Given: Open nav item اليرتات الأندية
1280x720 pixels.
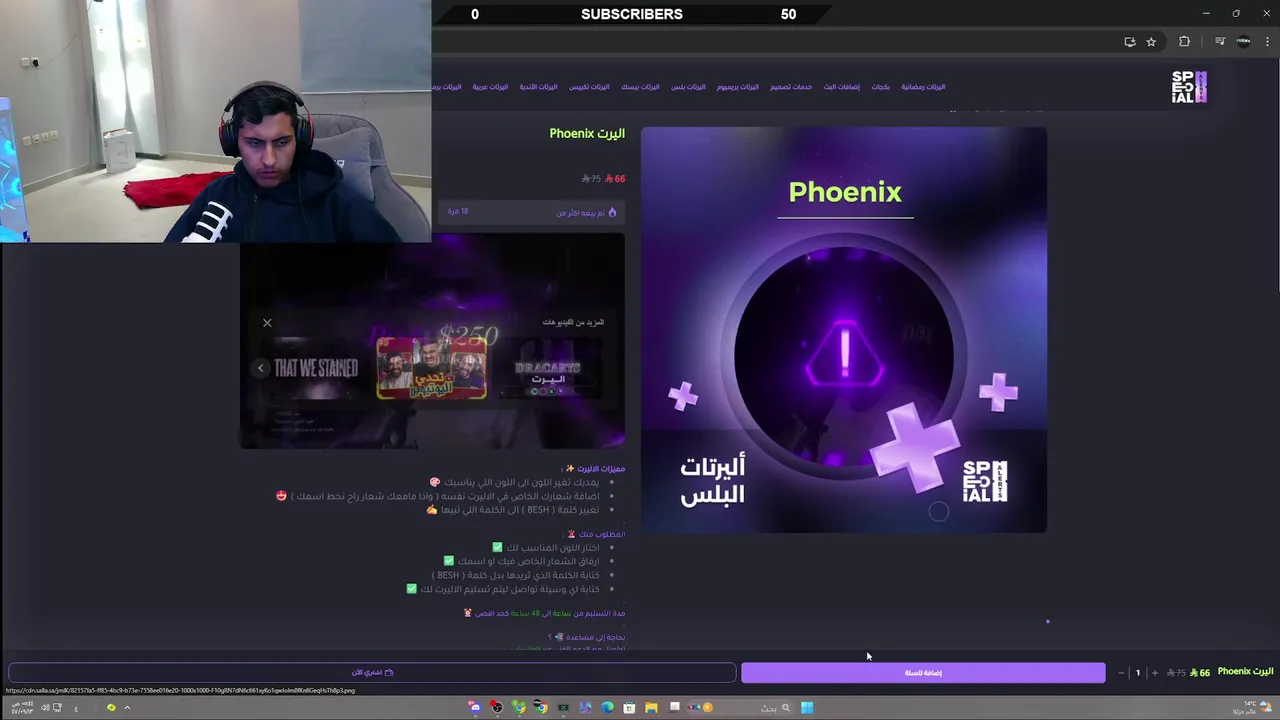Looking at the screenshot, I should click(x=538, y=87).
